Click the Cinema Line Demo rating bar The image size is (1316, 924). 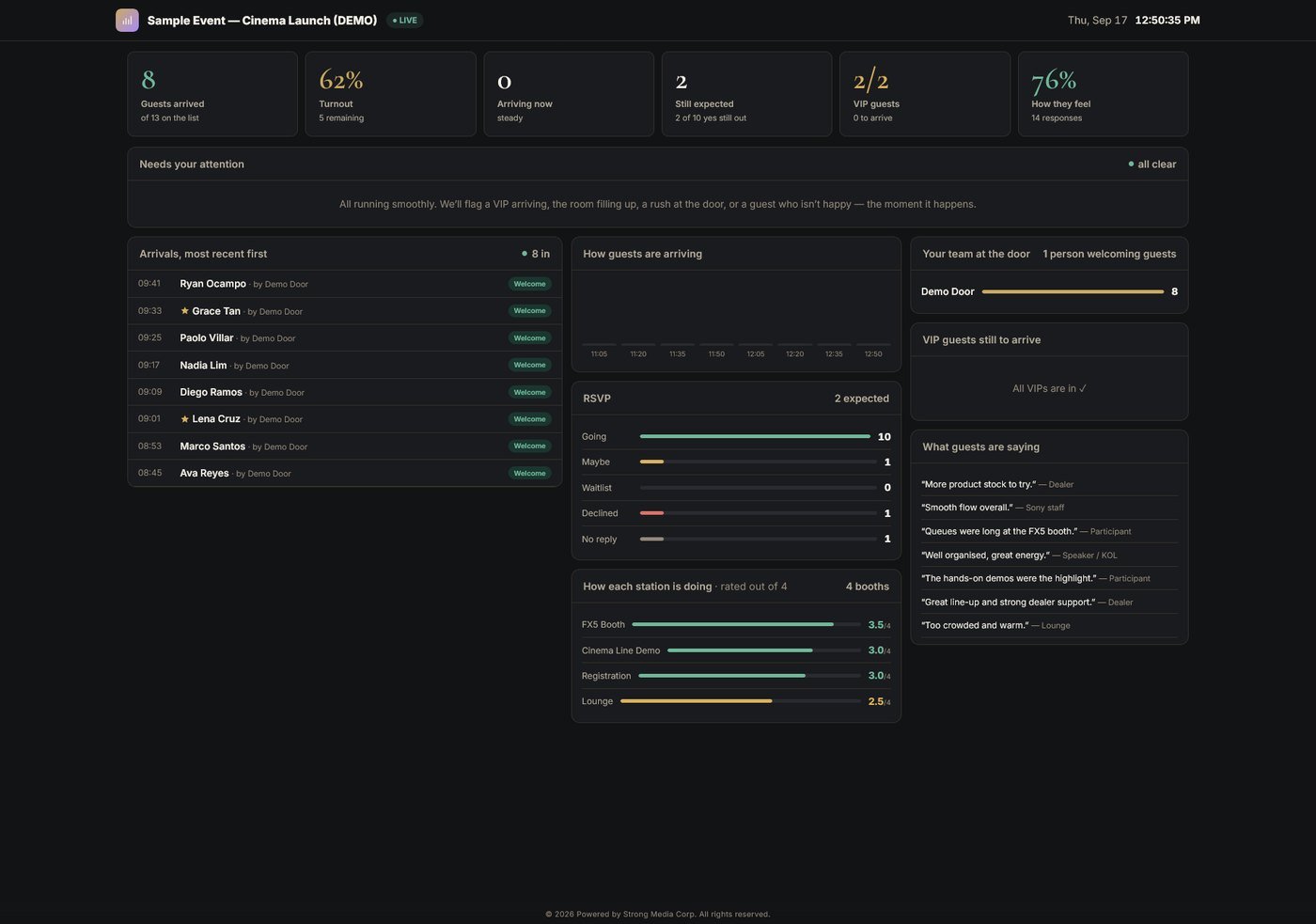pyautogui.click(x=764, y=650)
